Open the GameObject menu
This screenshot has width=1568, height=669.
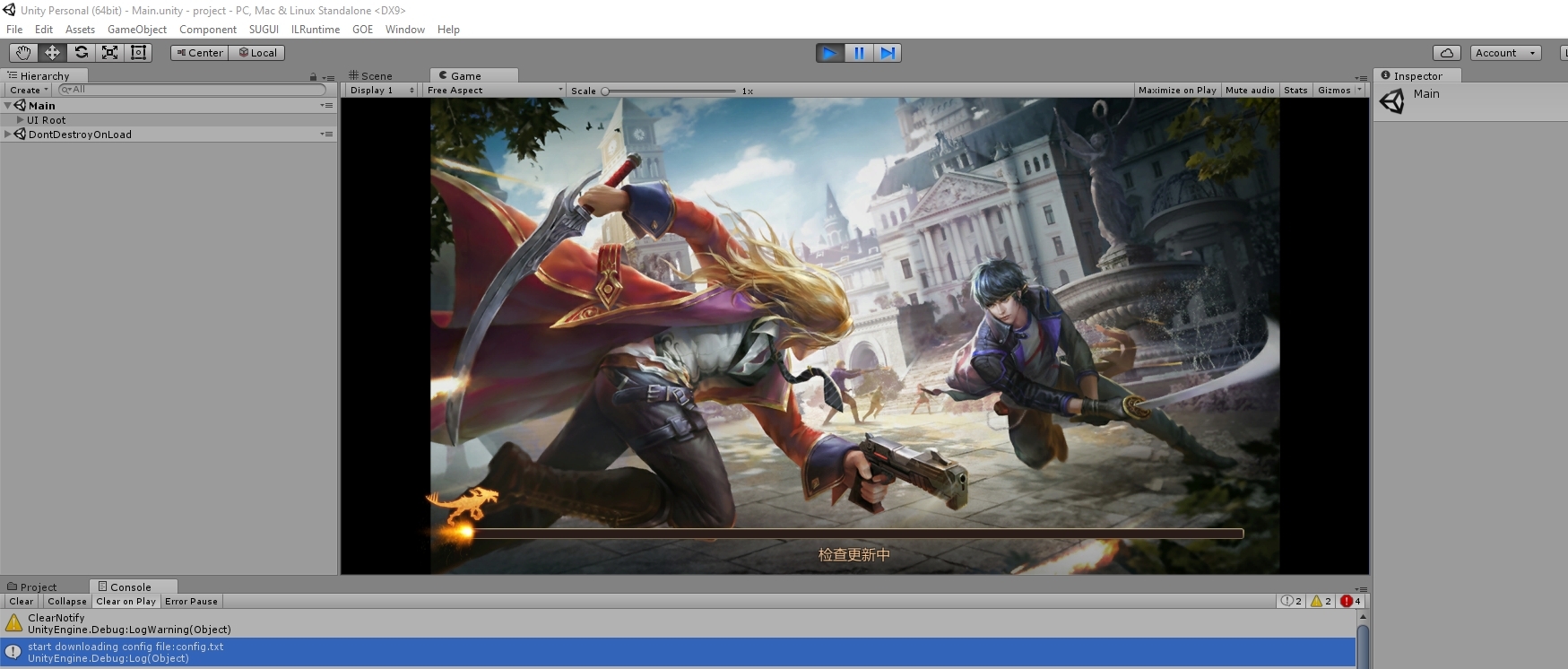(x=137, y=30)
